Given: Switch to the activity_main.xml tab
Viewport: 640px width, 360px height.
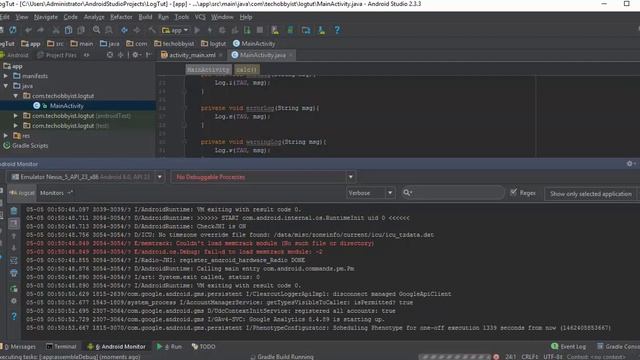Looking at the screenshot, I should point(192,55).
